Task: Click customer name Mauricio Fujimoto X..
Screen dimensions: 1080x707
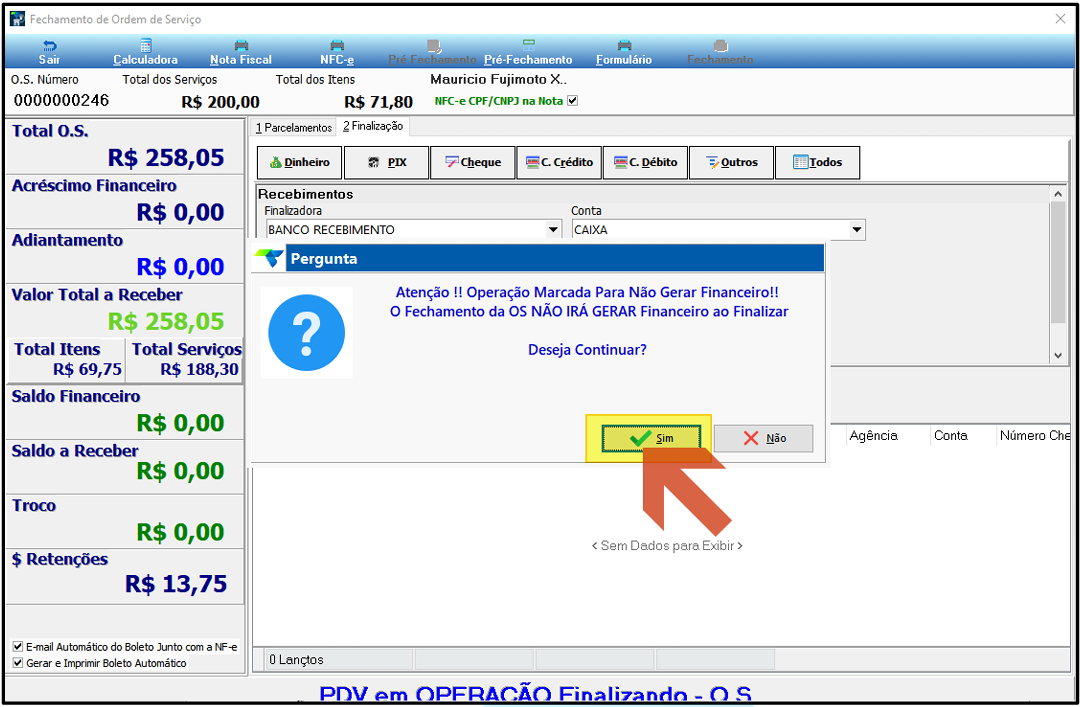Action: [x=498, y=79]
